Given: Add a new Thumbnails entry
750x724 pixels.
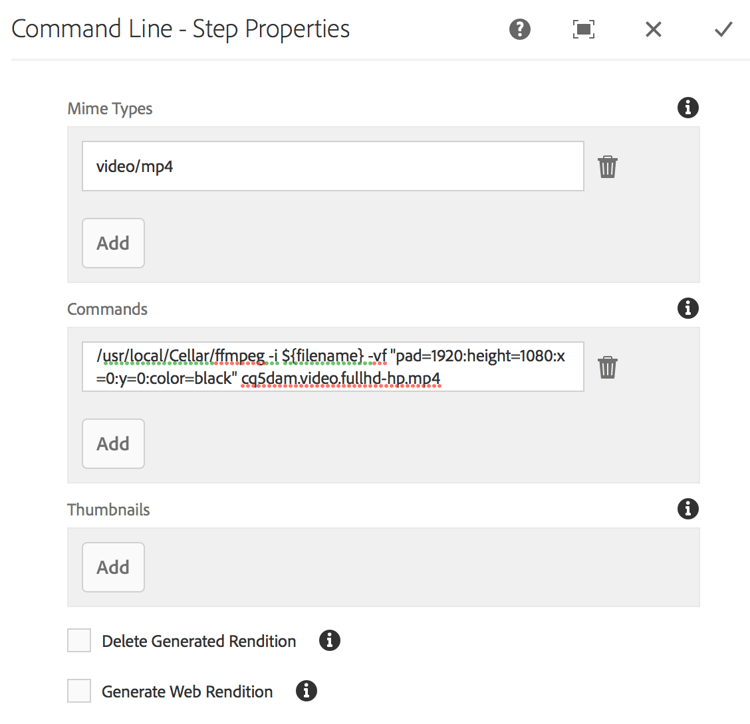Looking at the screenshot, I should (113, 567).
